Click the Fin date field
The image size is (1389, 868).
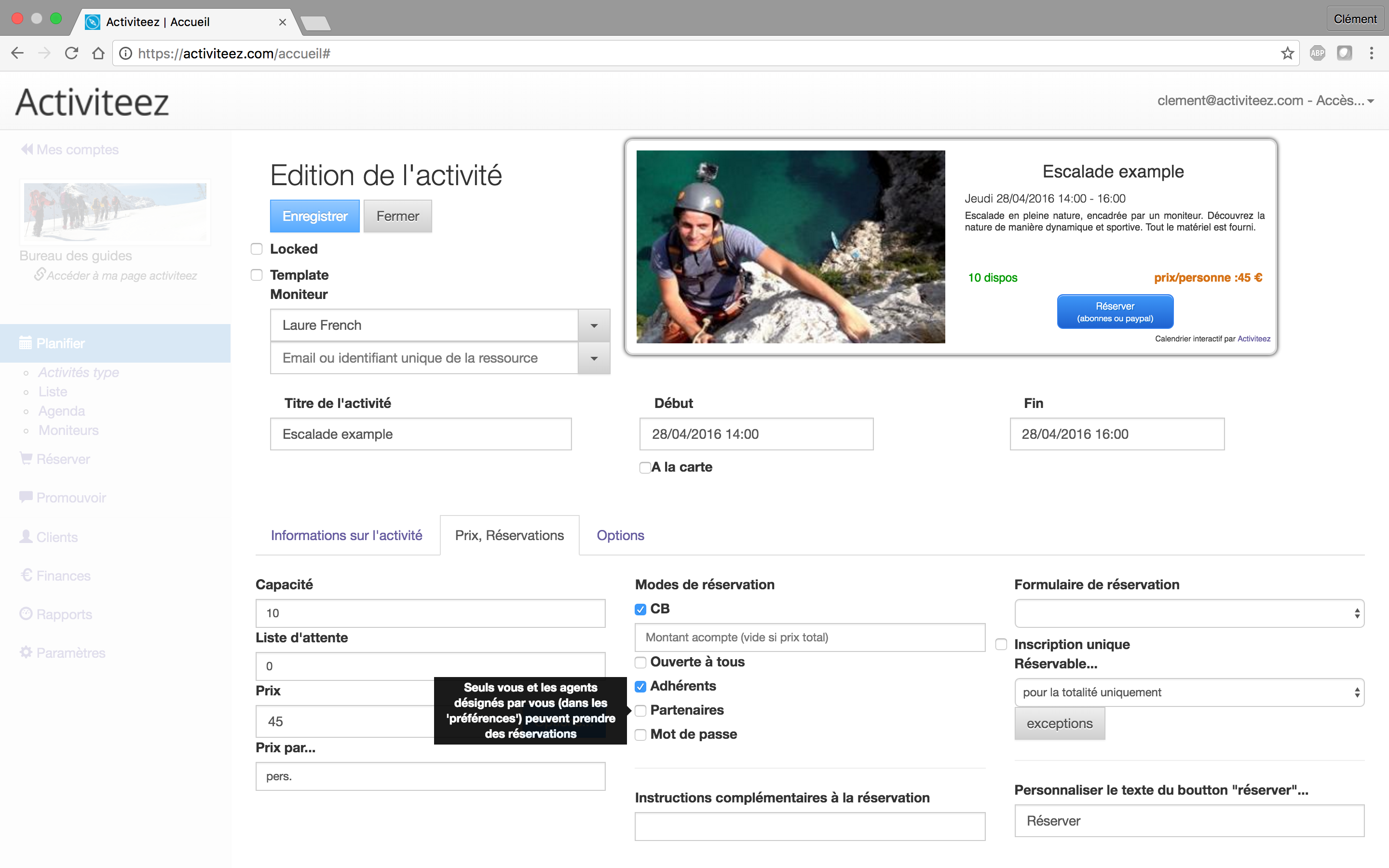click(x=1117, y=434)
